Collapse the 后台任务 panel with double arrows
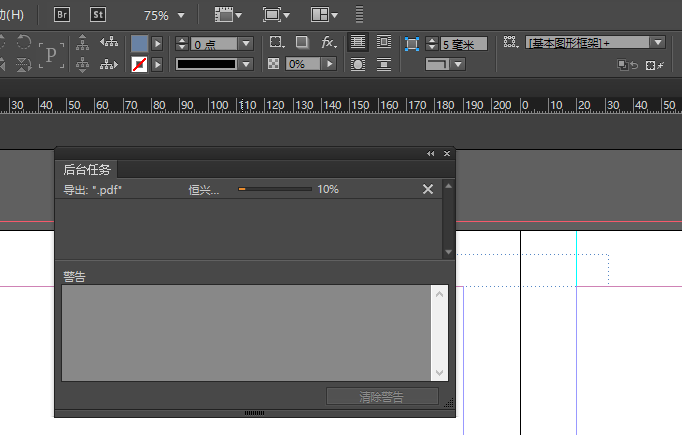This screenshot has height=435, width=682. [431, 154]
